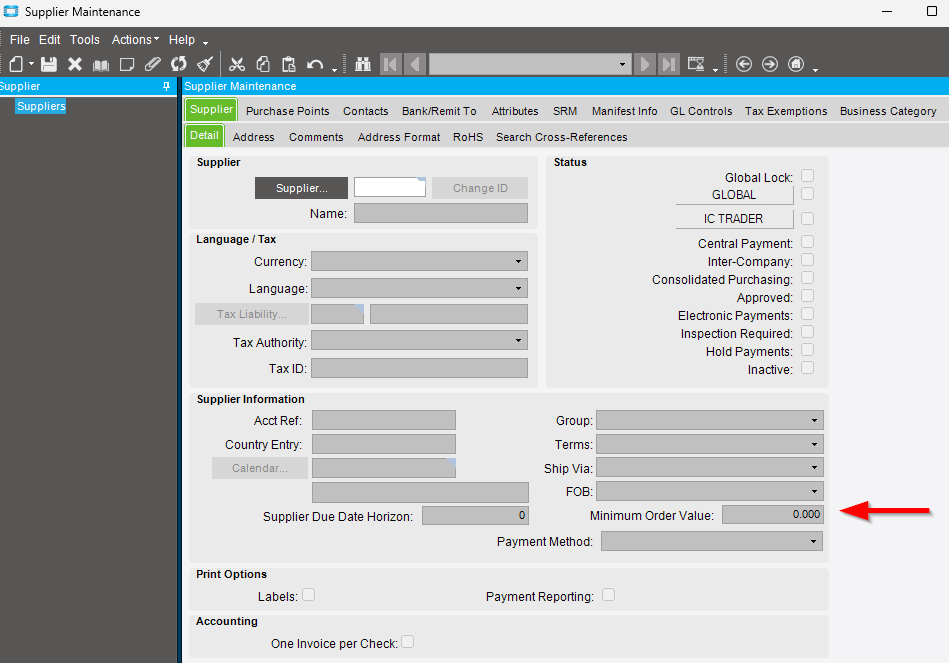This screenshot has height=663, width=949.
Task: Open the Currency dropdown
Action: click(518, 262)
